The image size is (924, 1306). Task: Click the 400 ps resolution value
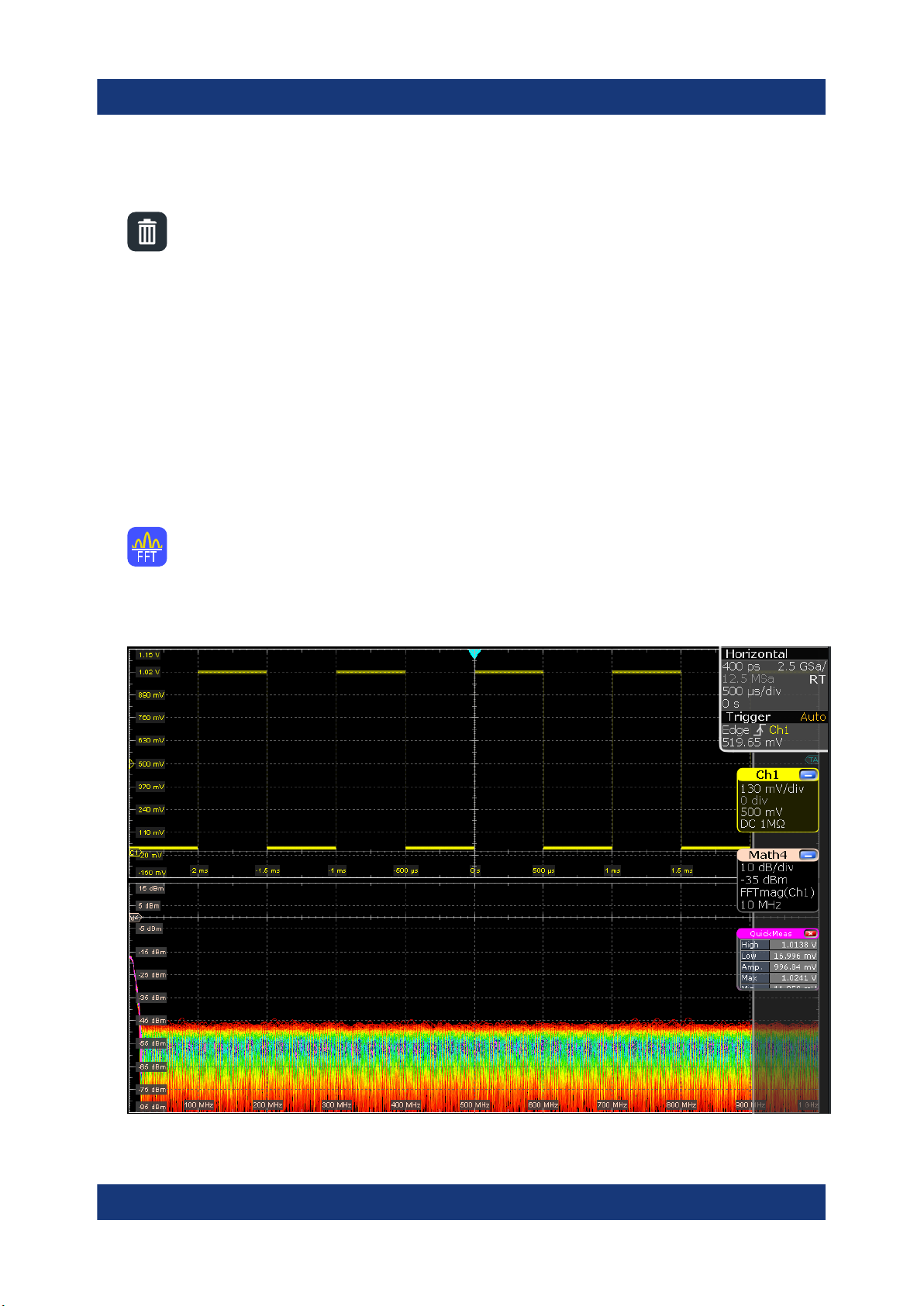741,667
